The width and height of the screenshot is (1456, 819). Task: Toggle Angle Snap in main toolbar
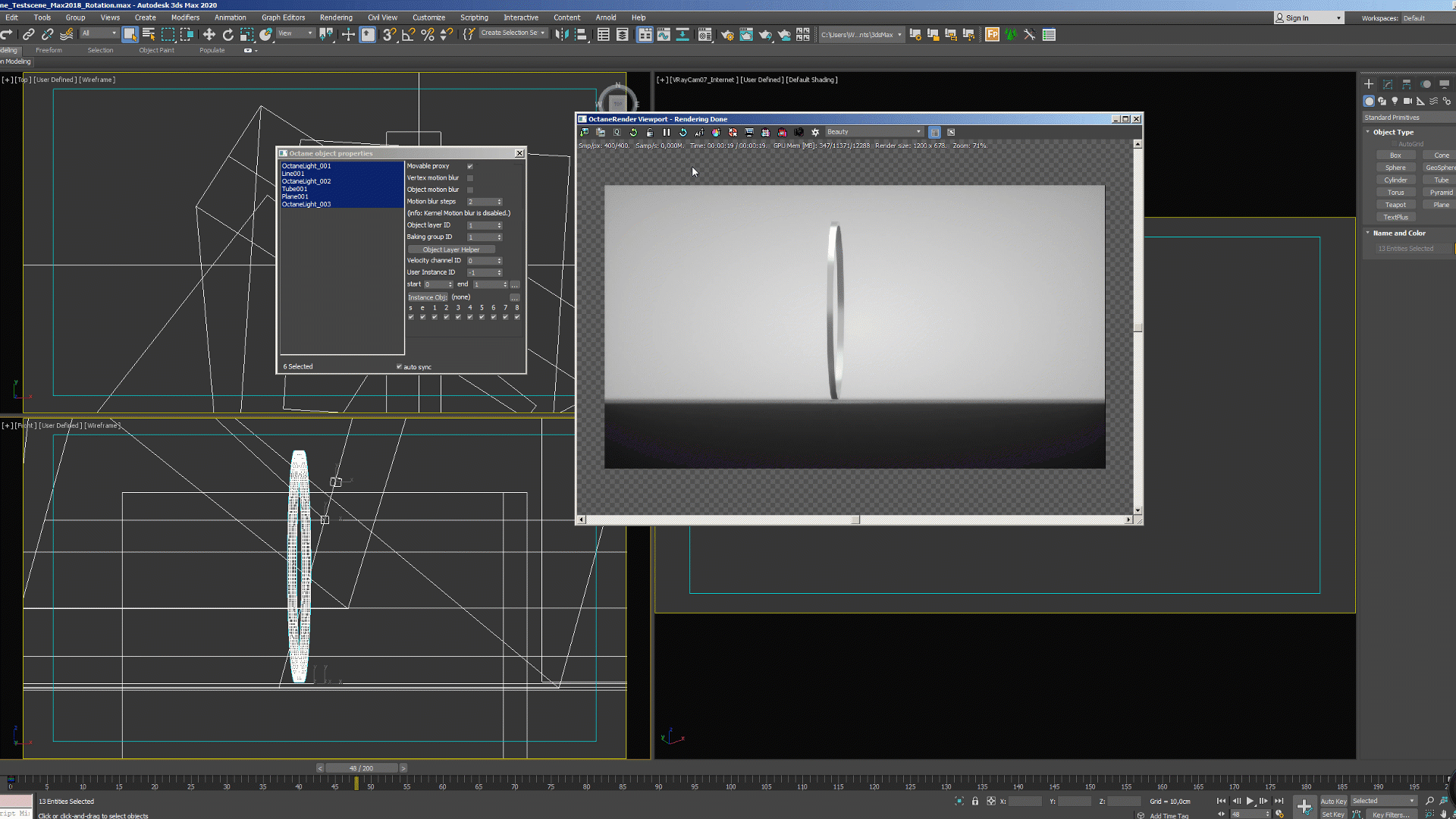point(408,34)
